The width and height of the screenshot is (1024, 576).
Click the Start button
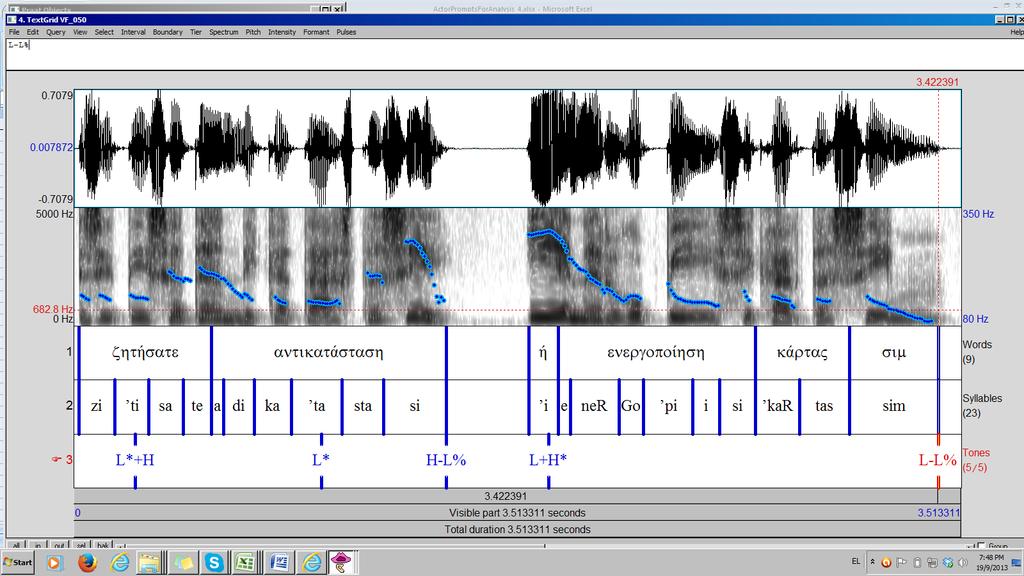click(18, 562)
